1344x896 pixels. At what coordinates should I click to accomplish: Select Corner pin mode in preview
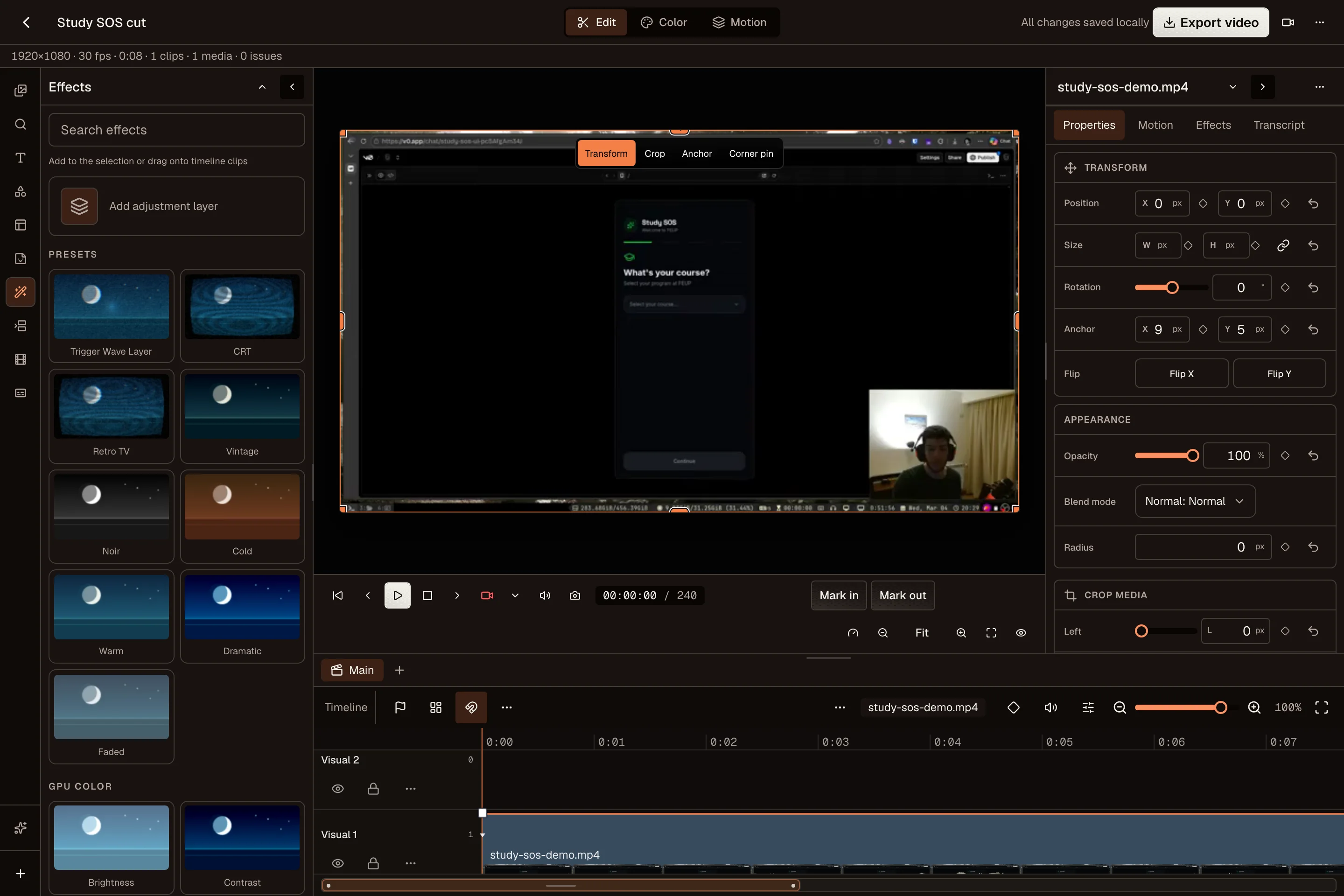pos(751,154)
